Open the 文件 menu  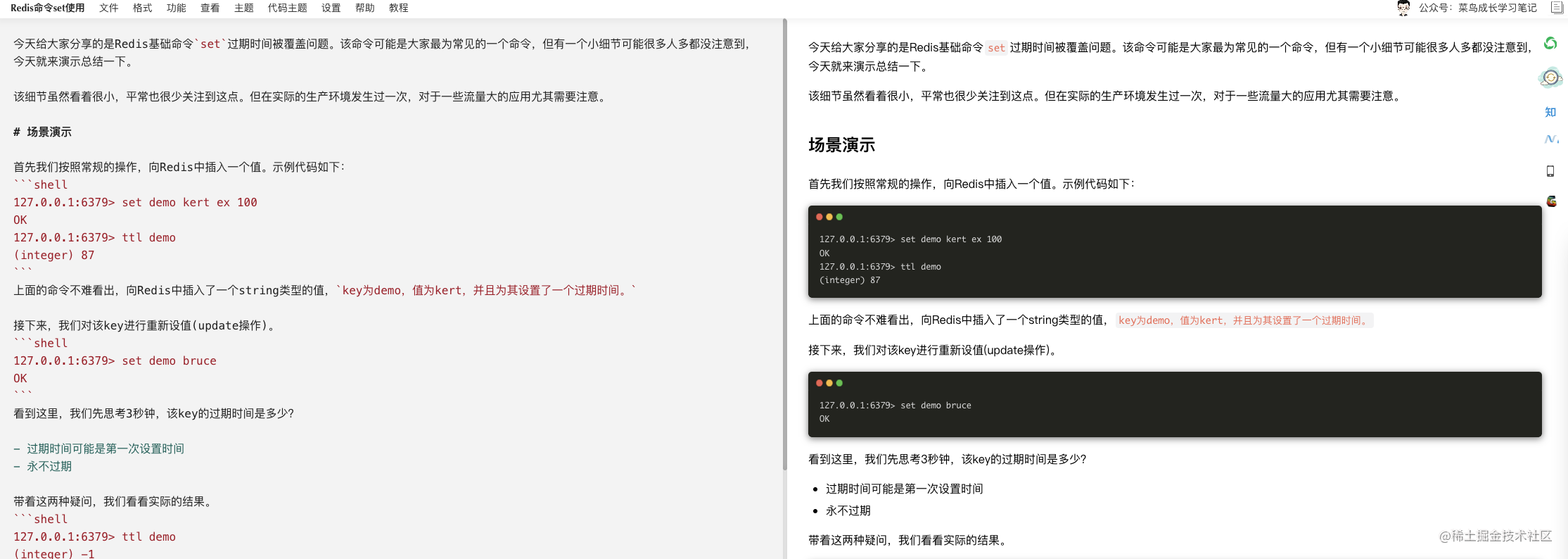tap(109, 8)
